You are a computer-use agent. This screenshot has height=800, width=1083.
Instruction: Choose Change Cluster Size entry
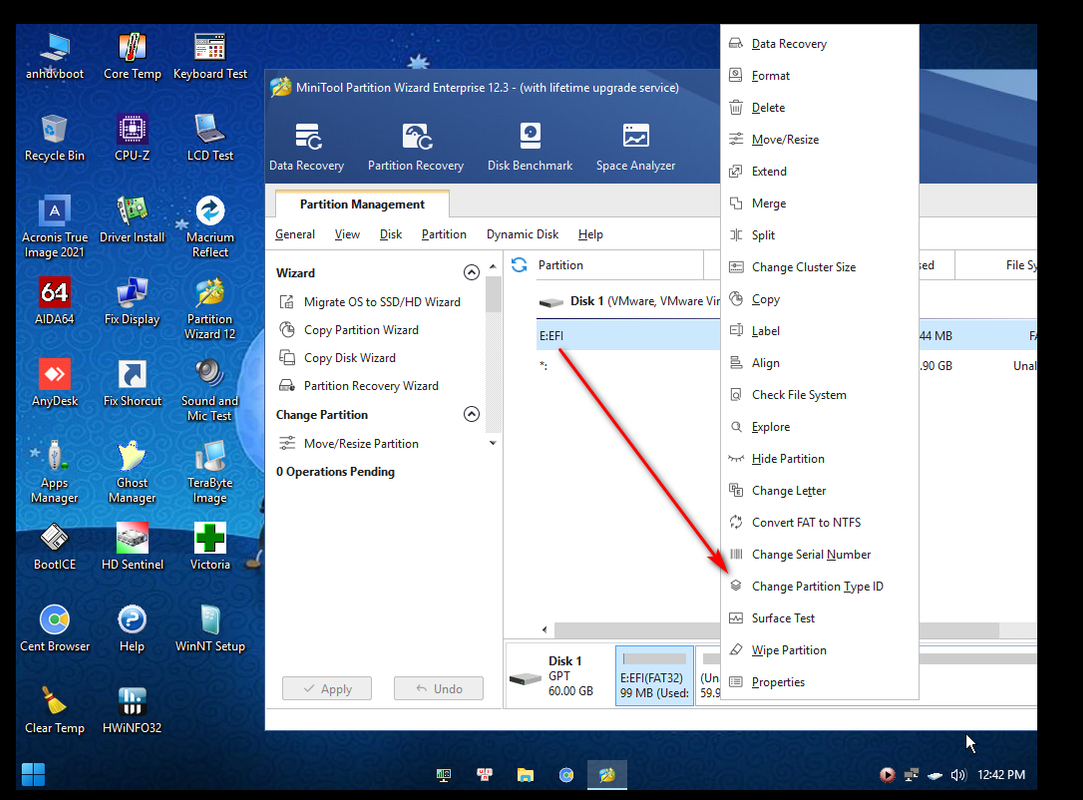(x=819, y=267)
